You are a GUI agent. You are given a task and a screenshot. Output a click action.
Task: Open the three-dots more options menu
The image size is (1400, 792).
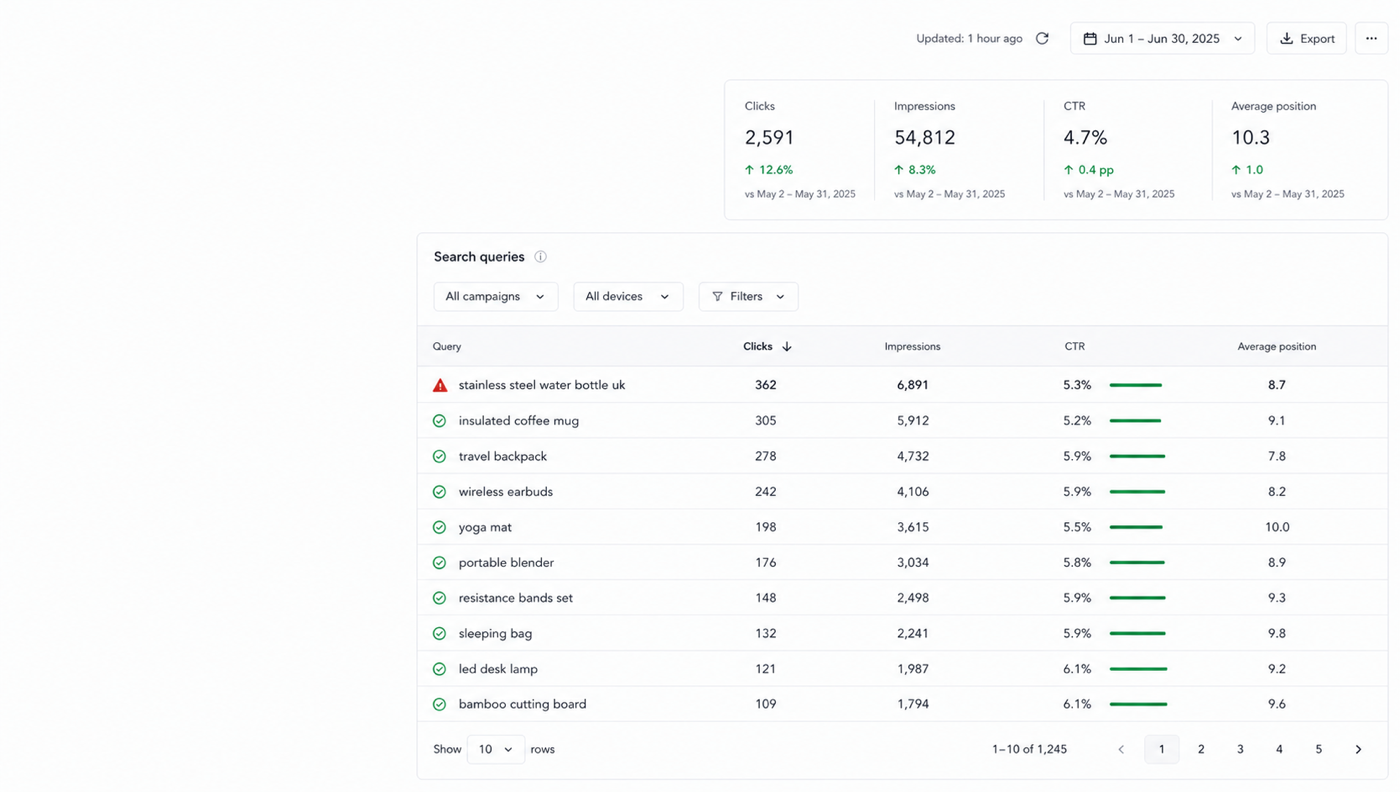(1371, 39)
